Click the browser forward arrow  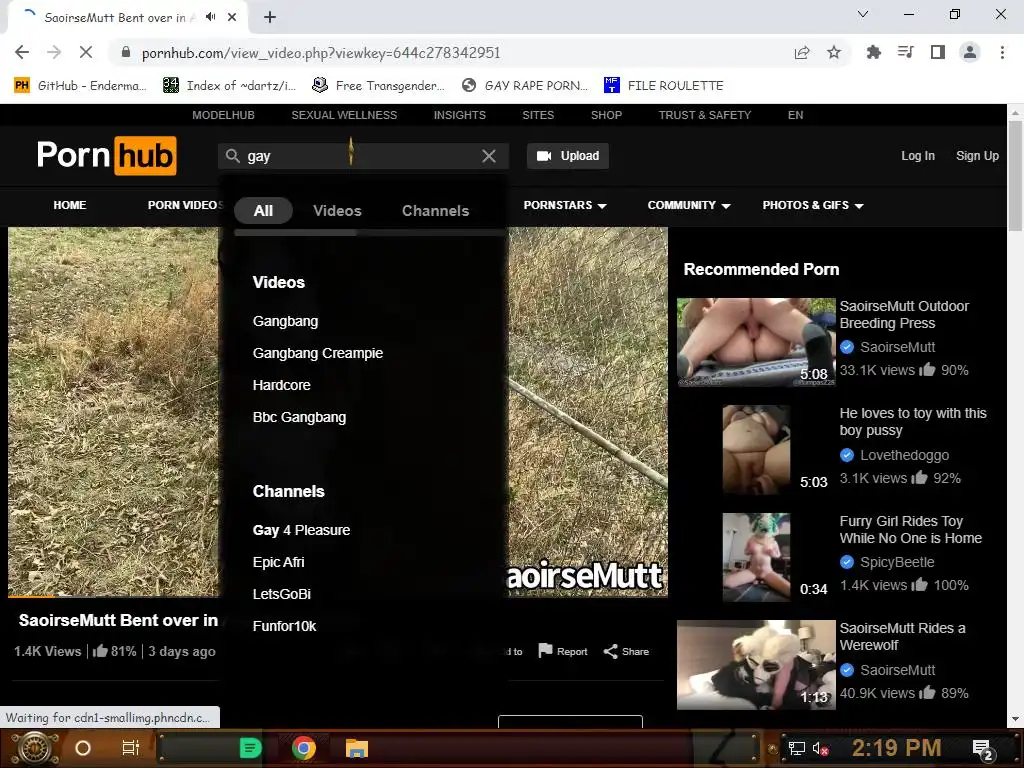pos(54,52)
